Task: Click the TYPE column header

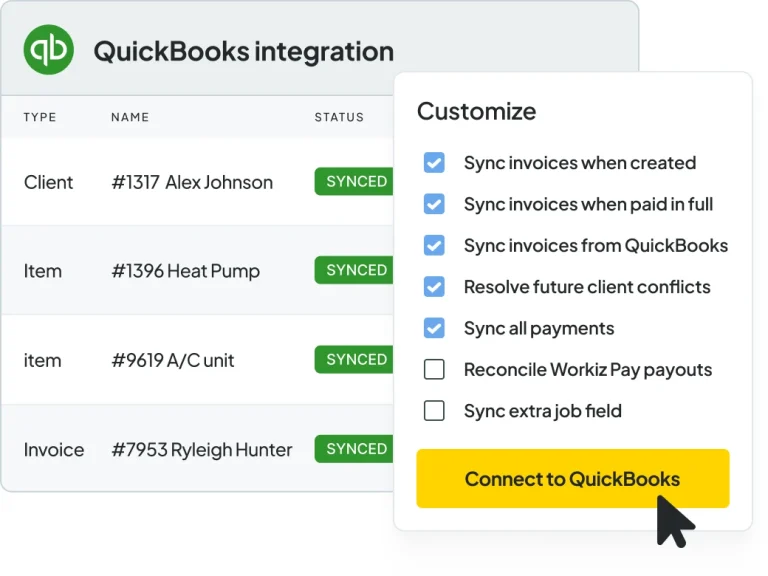Action: [40, 117]
